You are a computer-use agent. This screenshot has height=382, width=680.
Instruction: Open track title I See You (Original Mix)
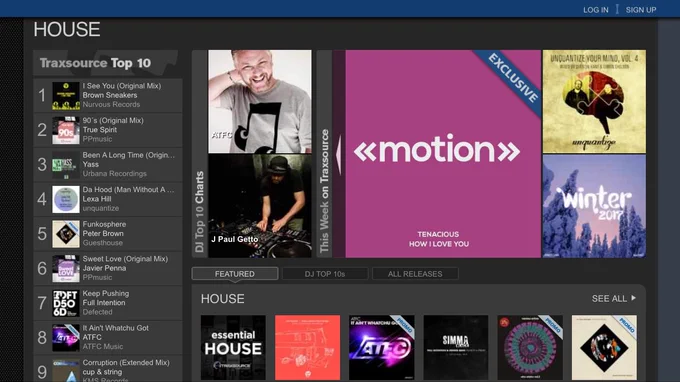pyautogui.click(x=121, y=86)
